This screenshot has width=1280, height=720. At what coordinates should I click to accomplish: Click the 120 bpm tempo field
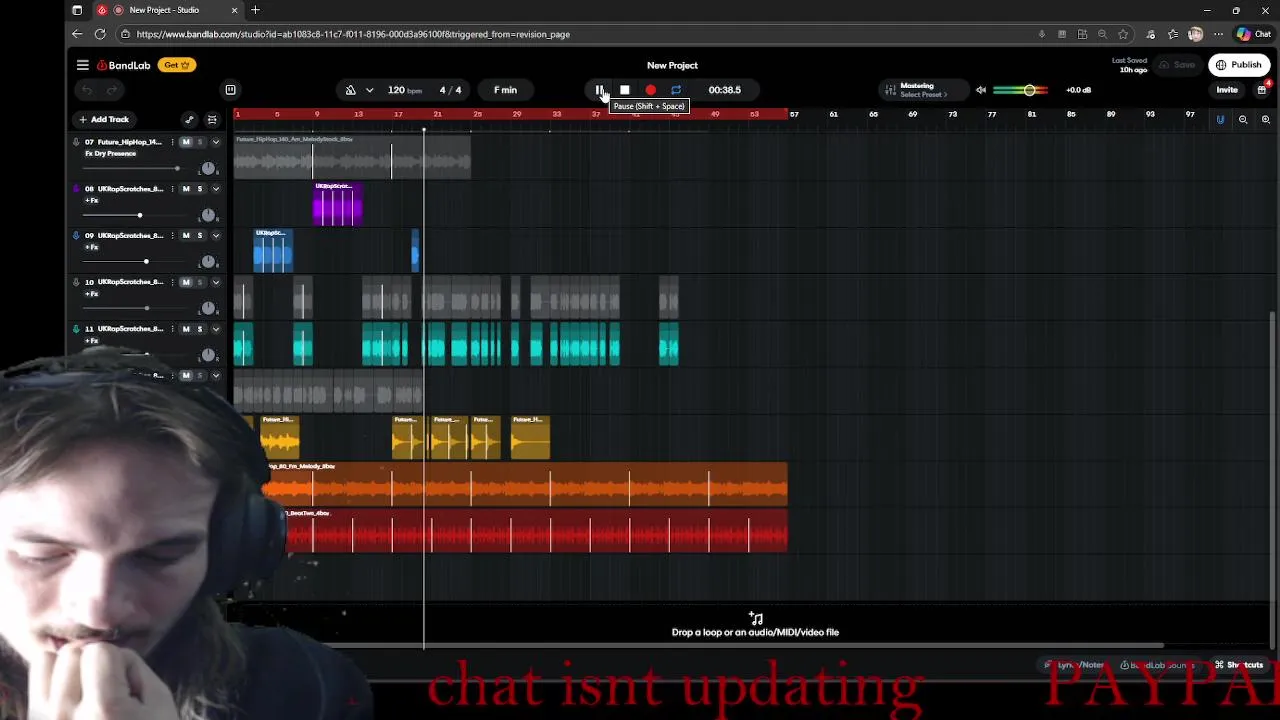click(x=405, y=90)
